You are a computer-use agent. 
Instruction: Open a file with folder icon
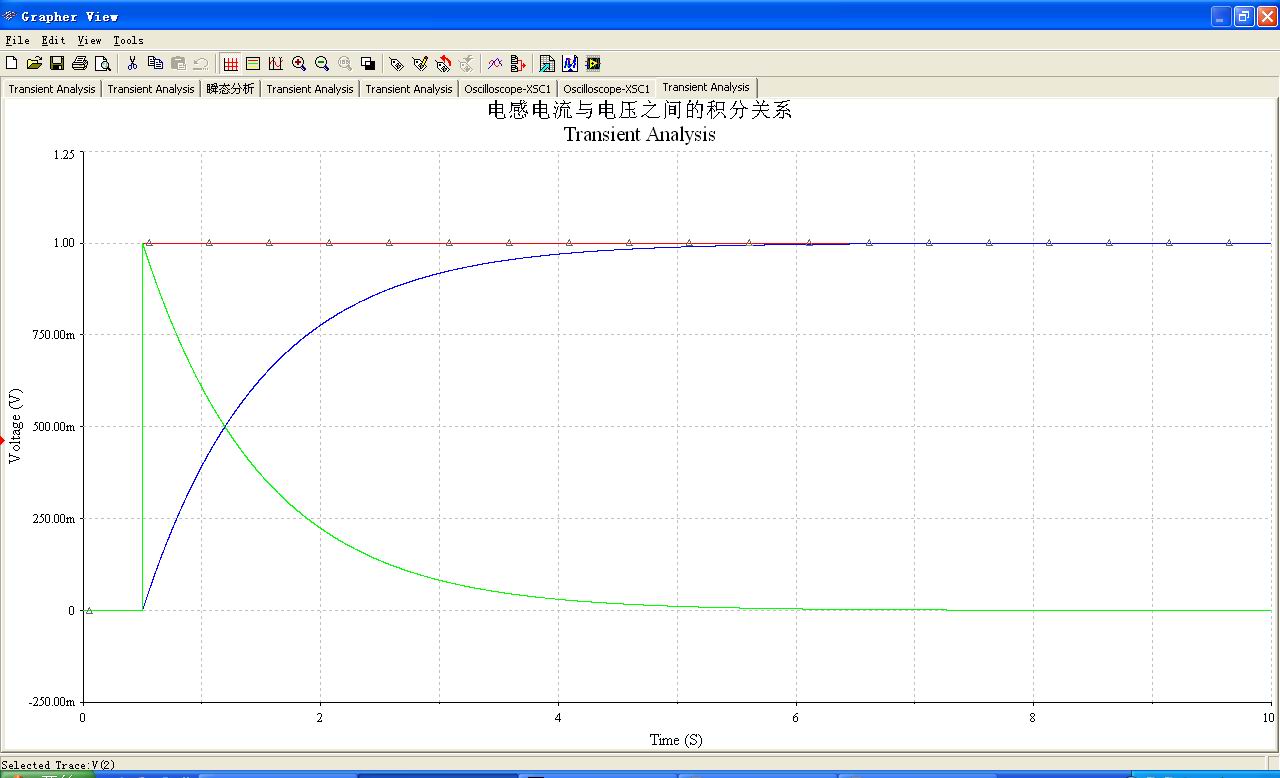34,64
